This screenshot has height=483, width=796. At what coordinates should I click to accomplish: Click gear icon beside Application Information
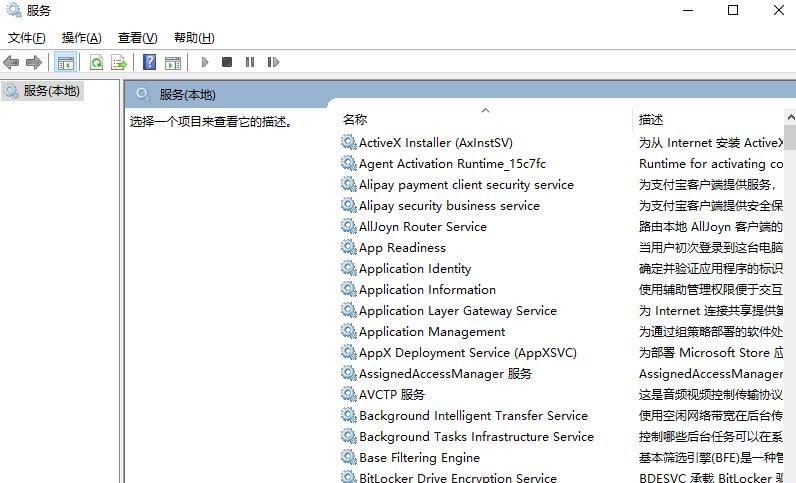click(x=348, y=289)
